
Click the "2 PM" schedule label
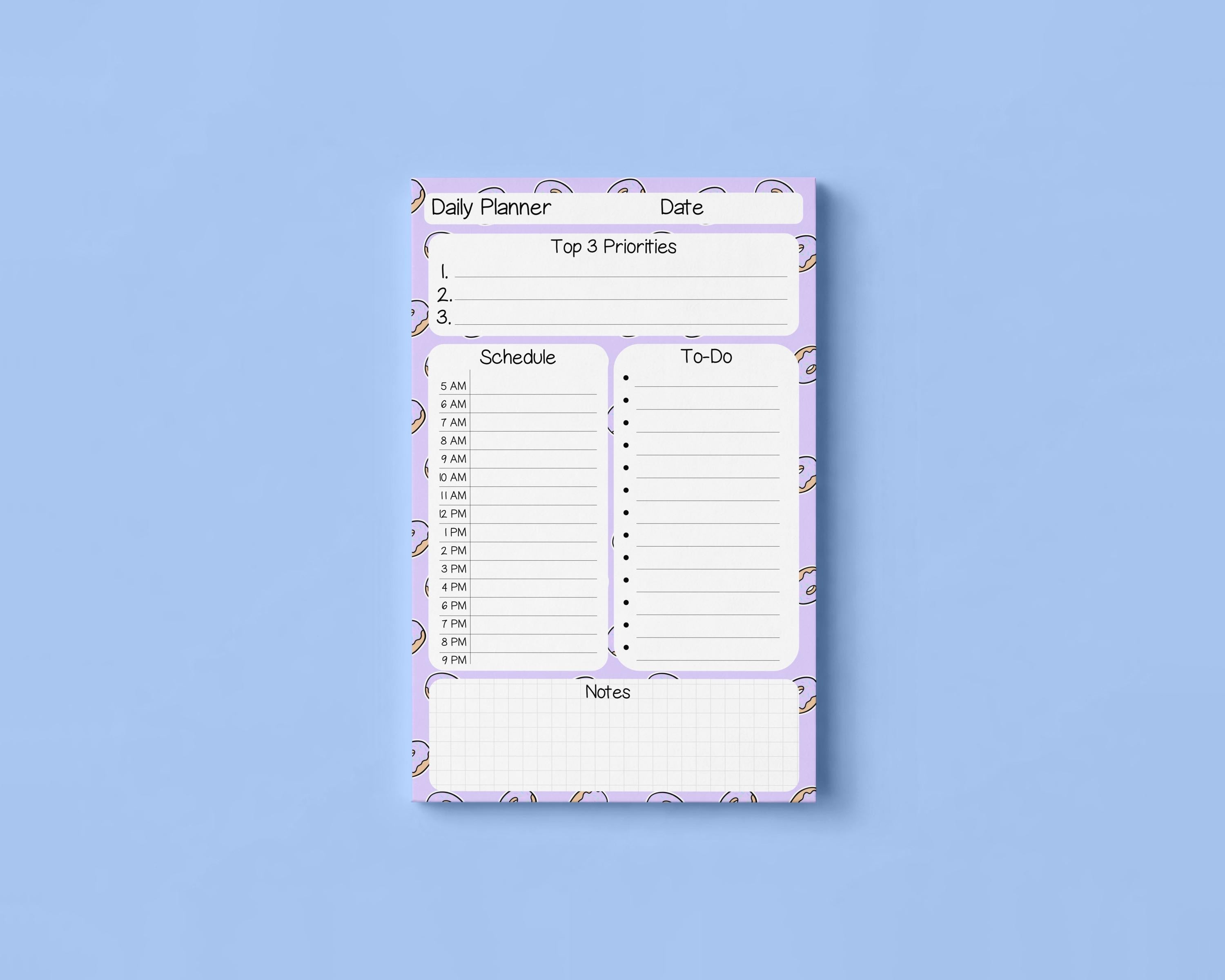(453, 550)
